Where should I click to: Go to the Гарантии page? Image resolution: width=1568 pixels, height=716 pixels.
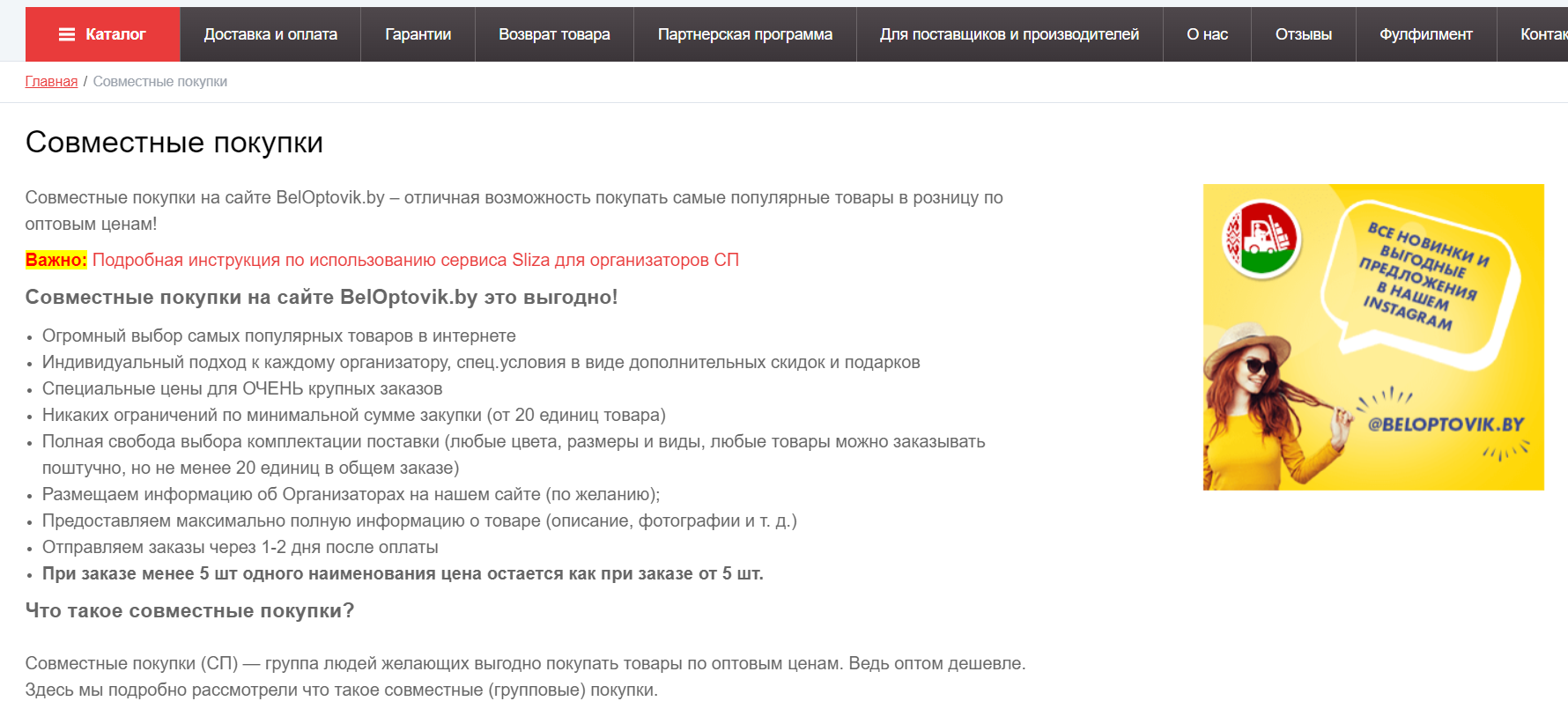click(x=418, y=34)
